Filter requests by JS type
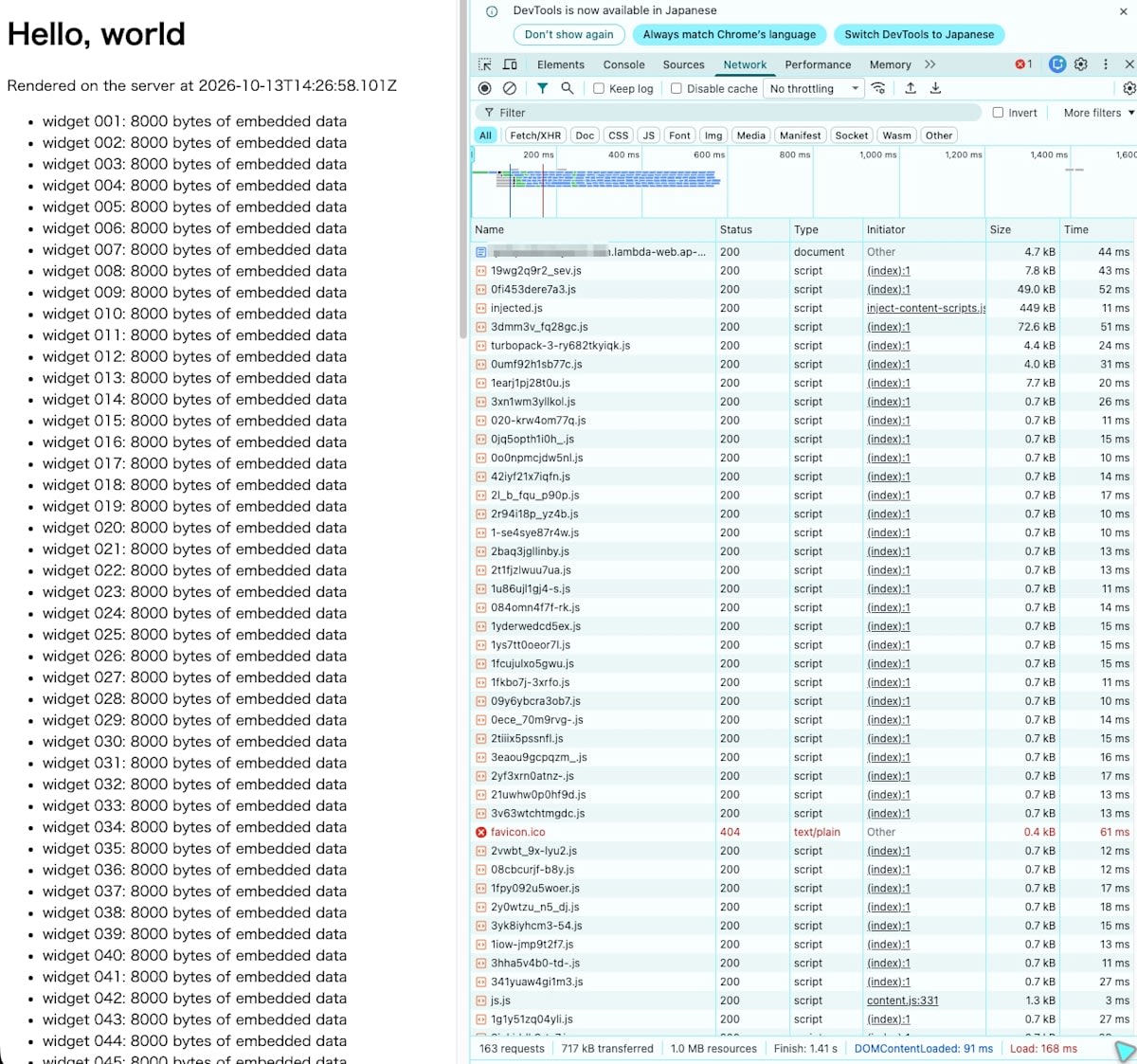 click(x=649, y=135)
